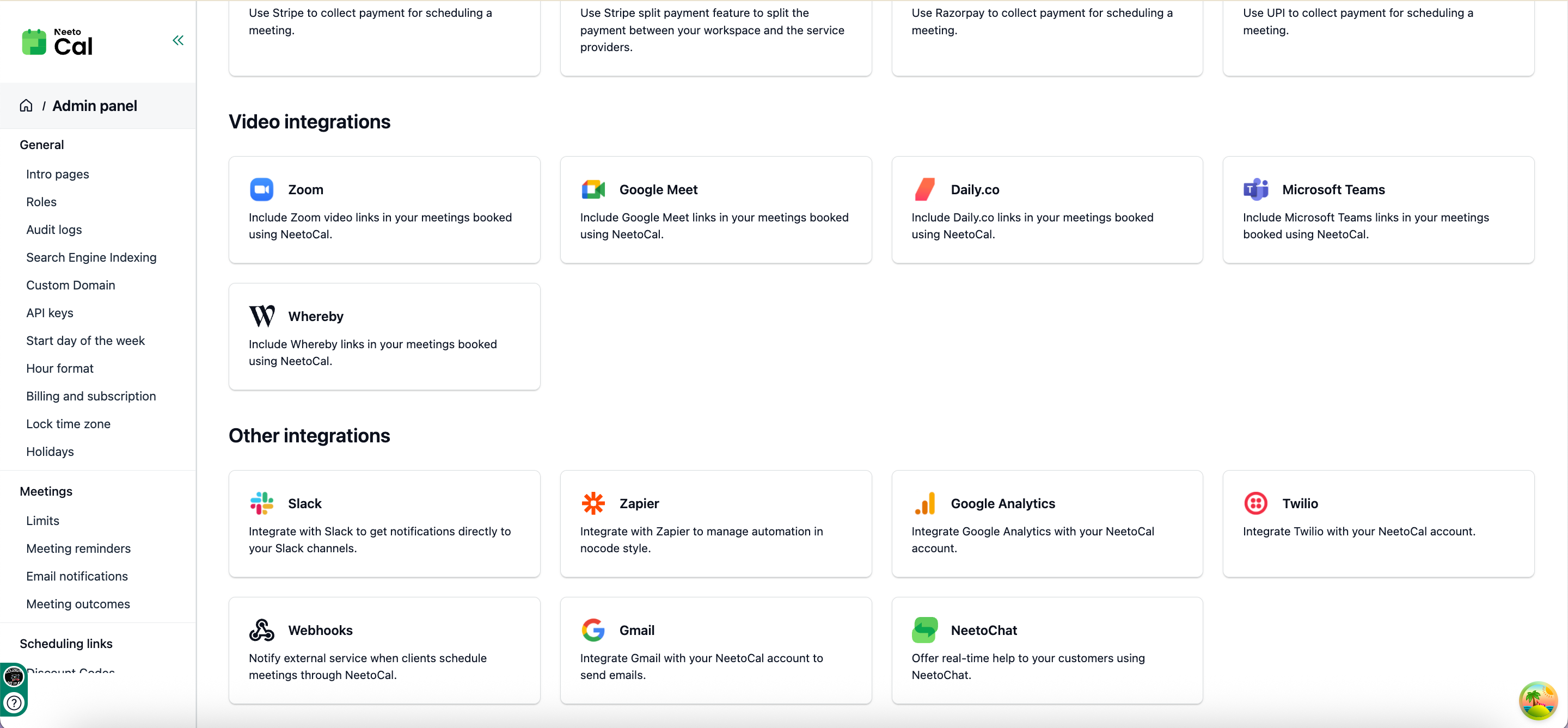Click the Google Meet logo icon
The image size is (1568, 728).
coord(593,190)
